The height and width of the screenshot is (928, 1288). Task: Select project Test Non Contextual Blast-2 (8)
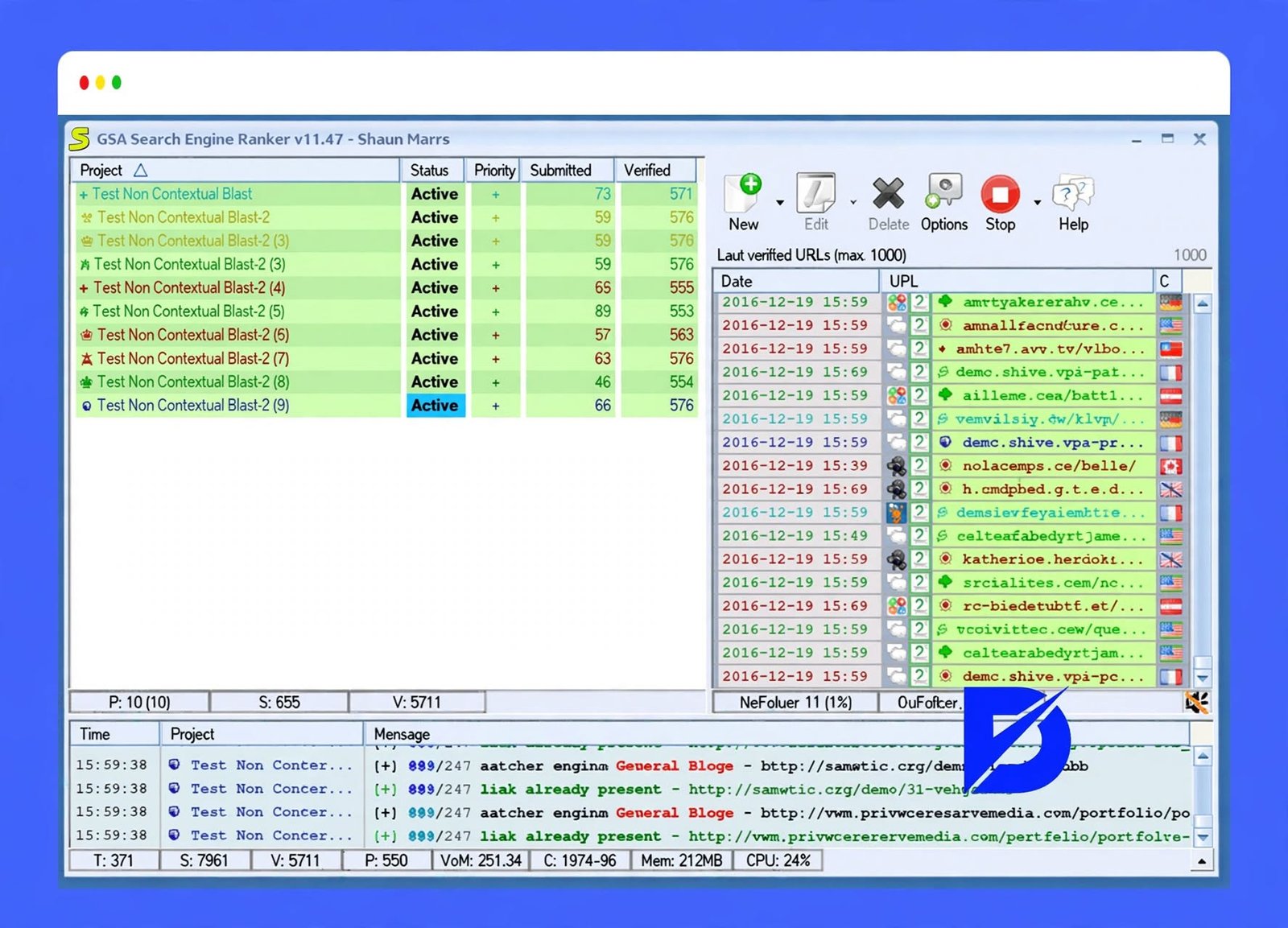192,382
